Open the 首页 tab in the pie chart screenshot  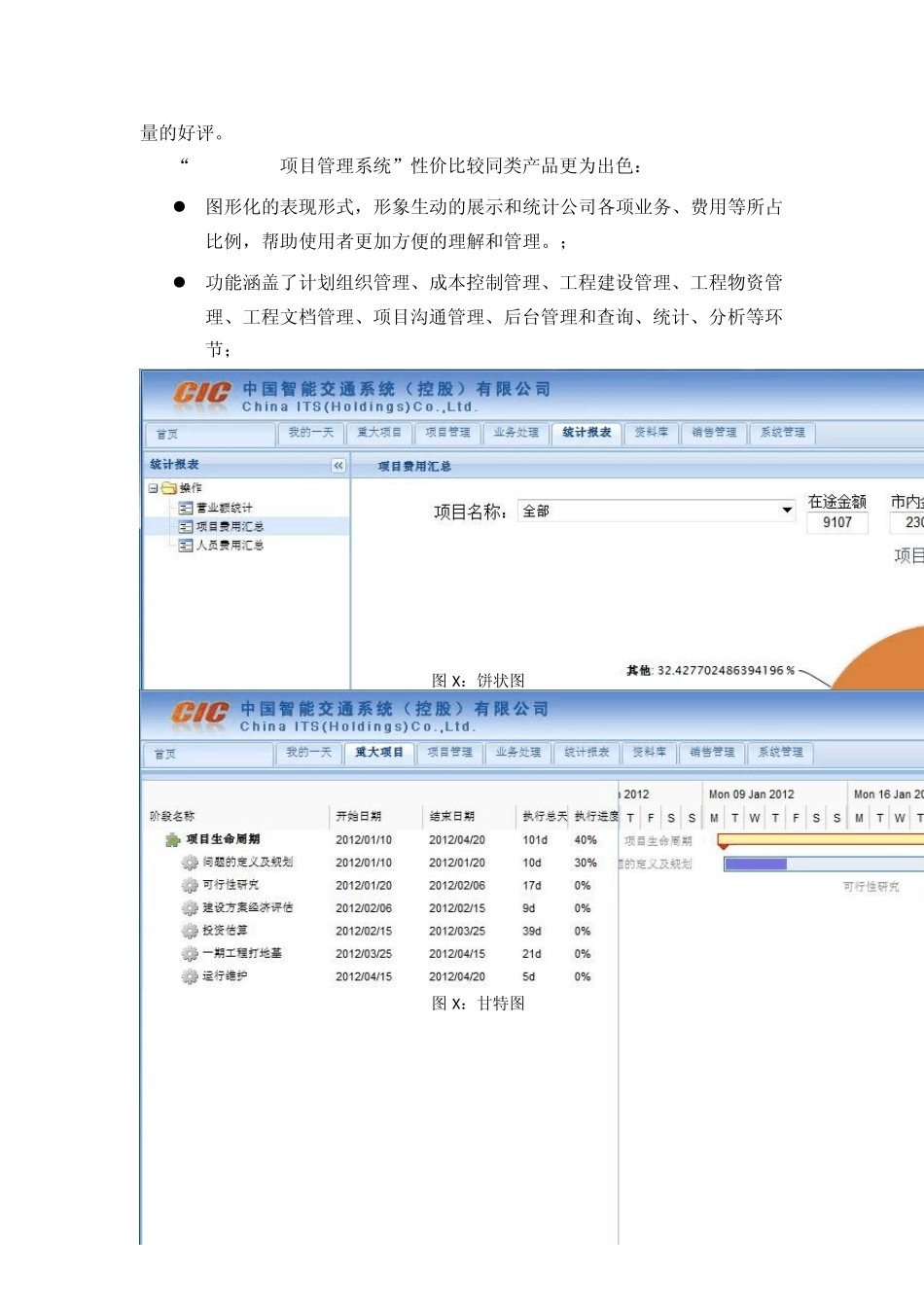click(209, 434)
